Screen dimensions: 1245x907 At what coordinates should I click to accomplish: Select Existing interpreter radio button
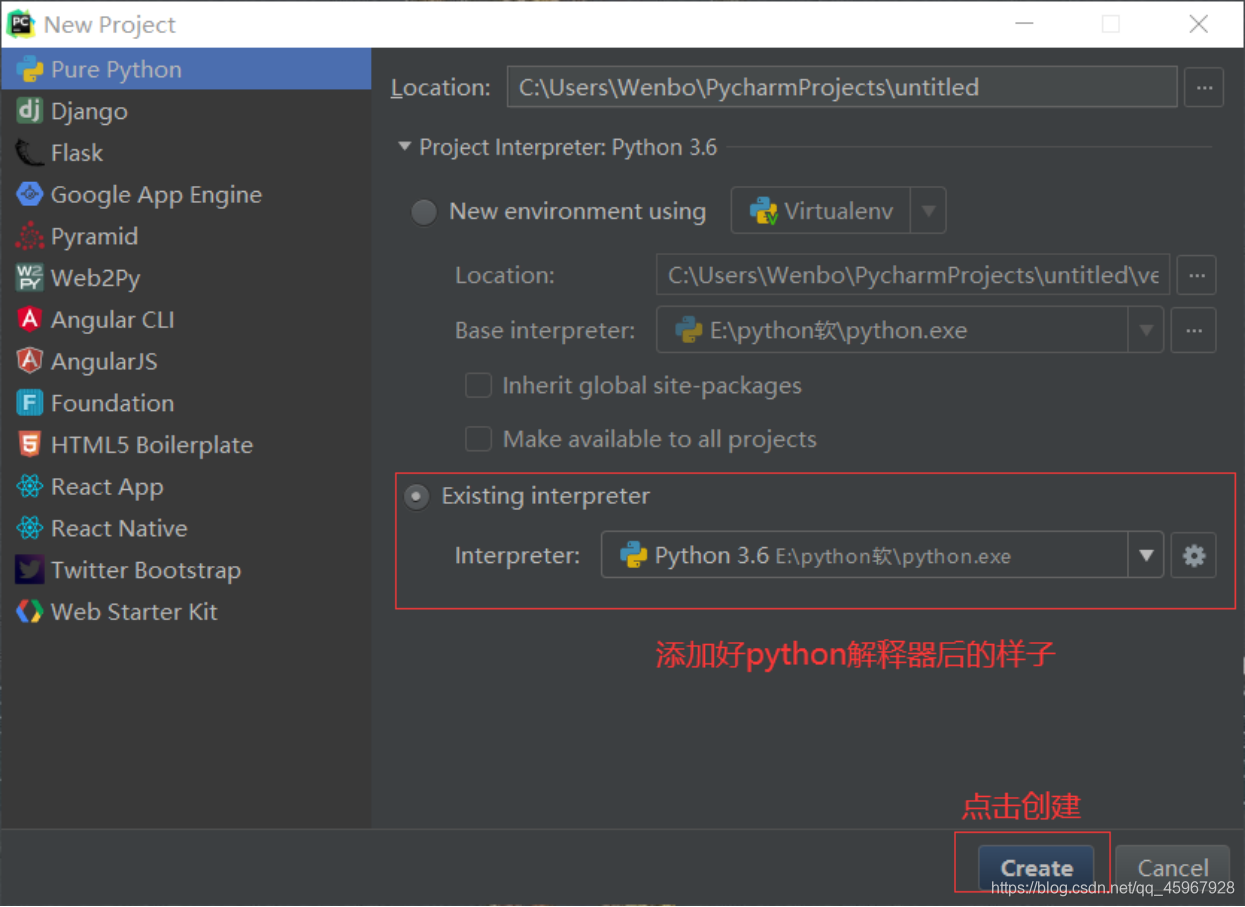click(417, 496)
